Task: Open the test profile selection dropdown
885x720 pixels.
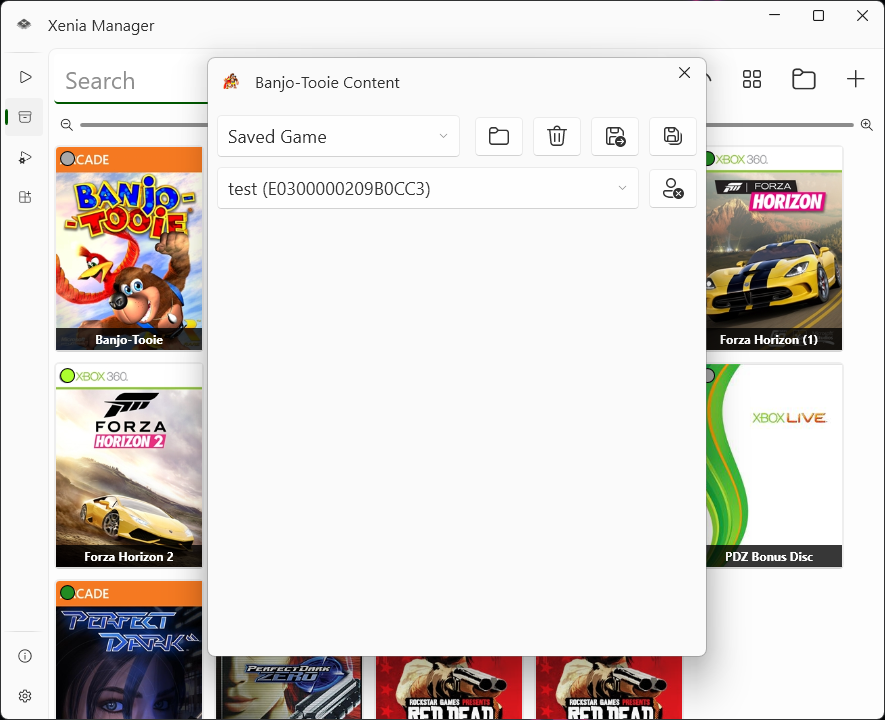Action: pyautogui.click(x=427, y=188)
